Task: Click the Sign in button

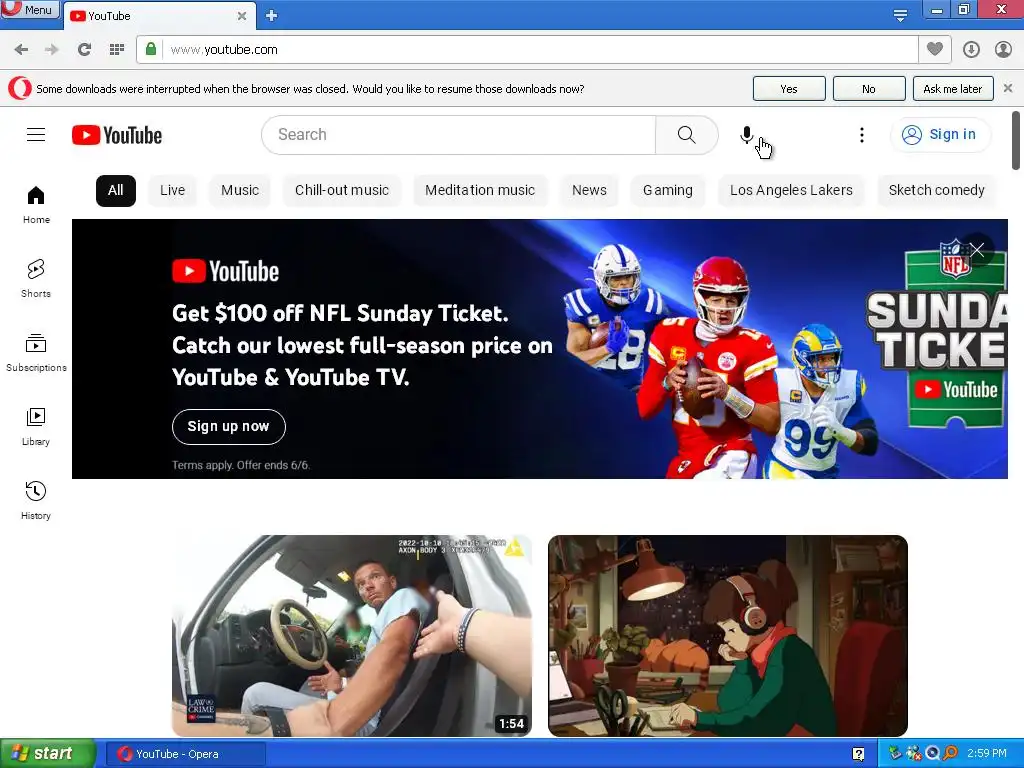Action: 940,135
